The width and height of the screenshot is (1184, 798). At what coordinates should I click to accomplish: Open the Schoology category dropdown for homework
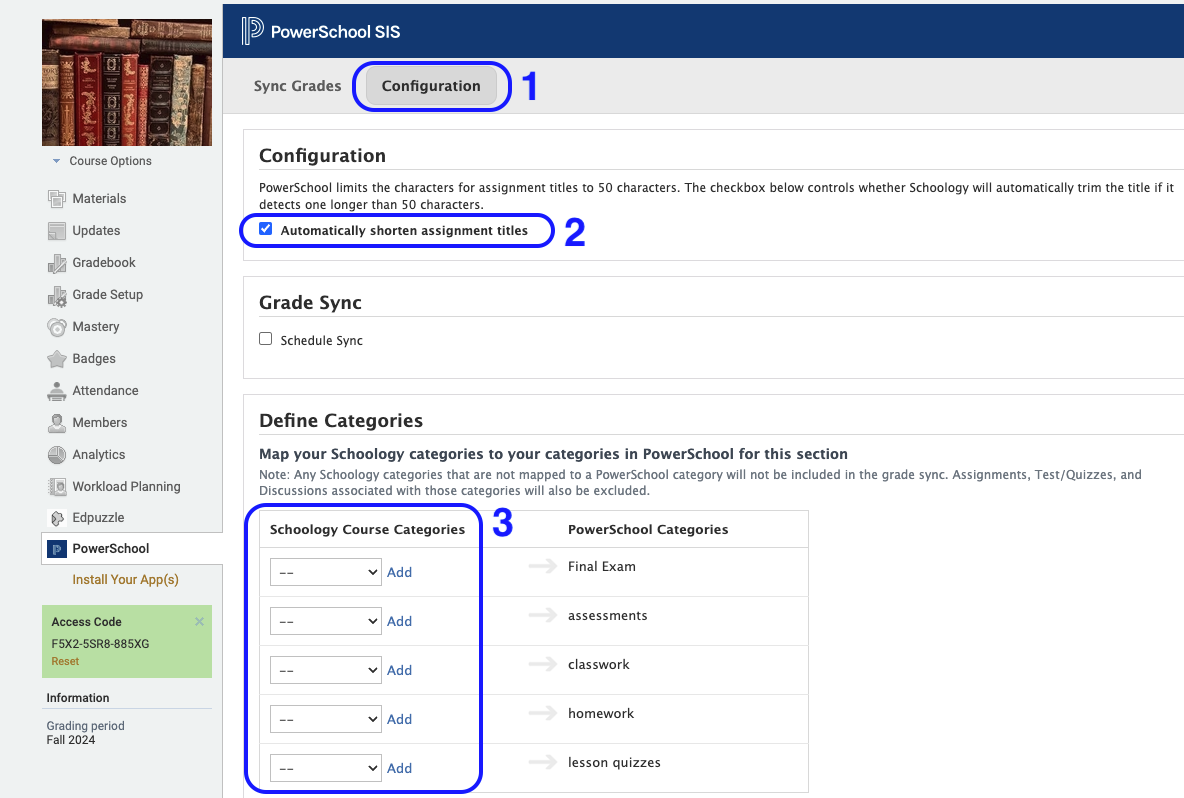click(325, 719)
